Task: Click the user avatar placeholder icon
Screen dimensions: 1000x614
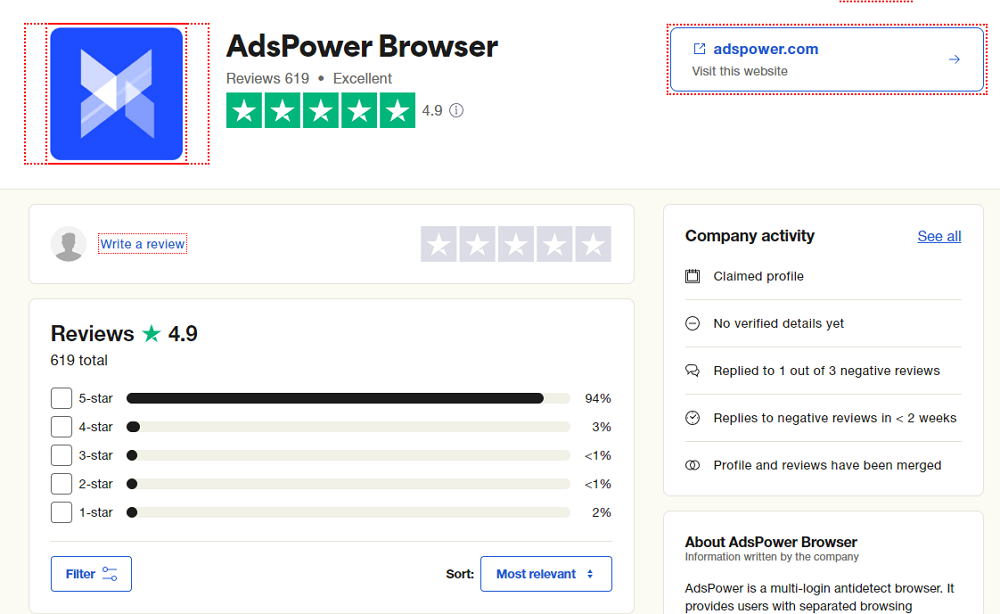Action: [x=69, y=244]
